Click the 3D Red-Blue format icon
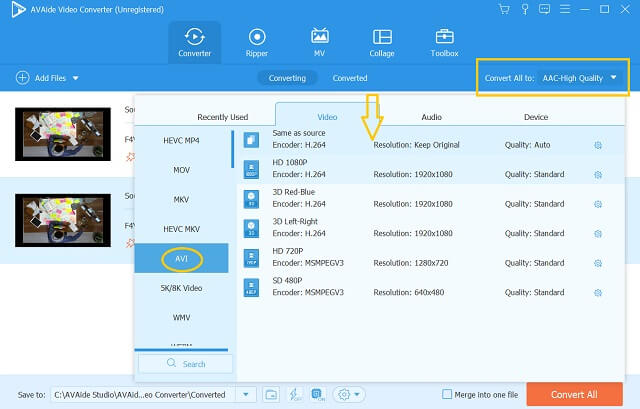The width and height of the screenshot is (640, 409). (251, 199)
